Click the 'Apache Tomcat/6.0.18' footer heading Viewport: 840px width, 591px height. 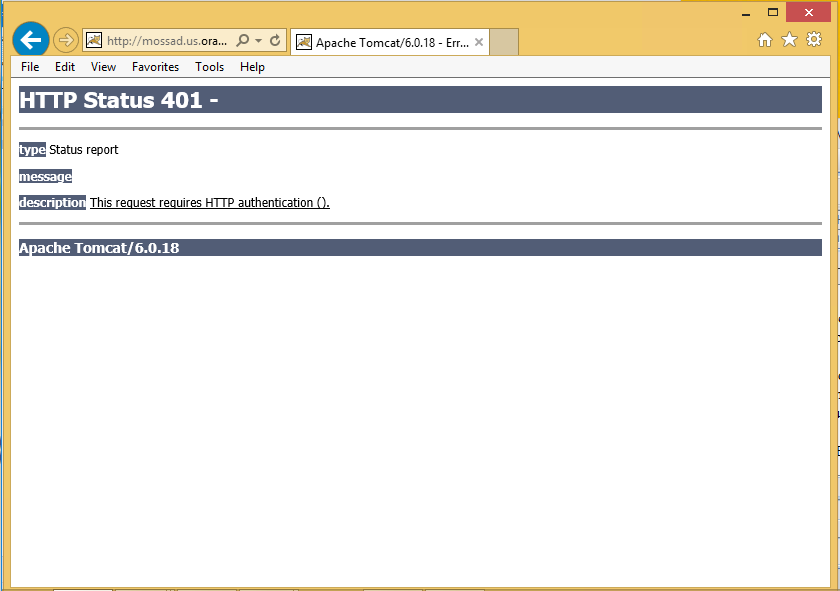99,248
